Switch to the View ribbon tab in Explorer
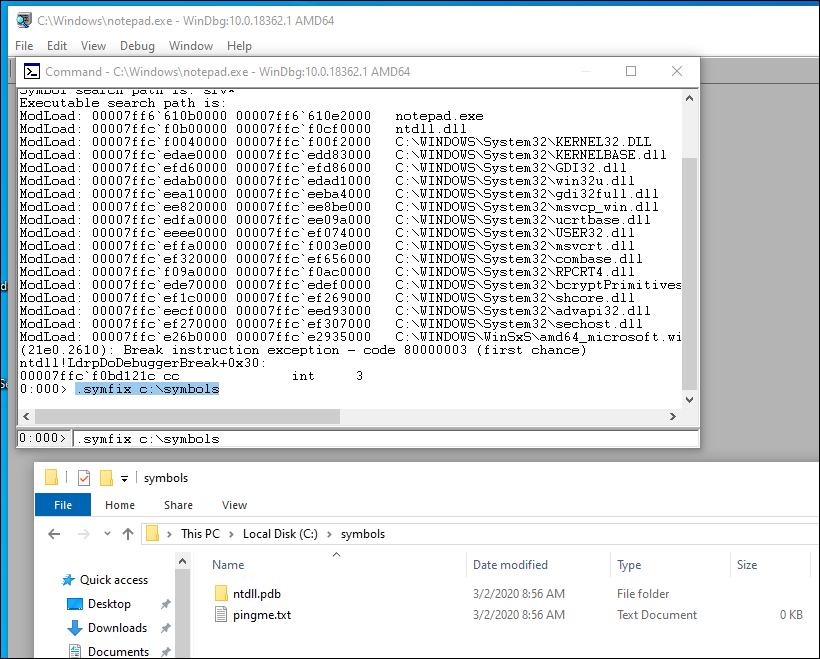Screen dimensions: 820x659 pyautogui.click(x=234, y=505)
